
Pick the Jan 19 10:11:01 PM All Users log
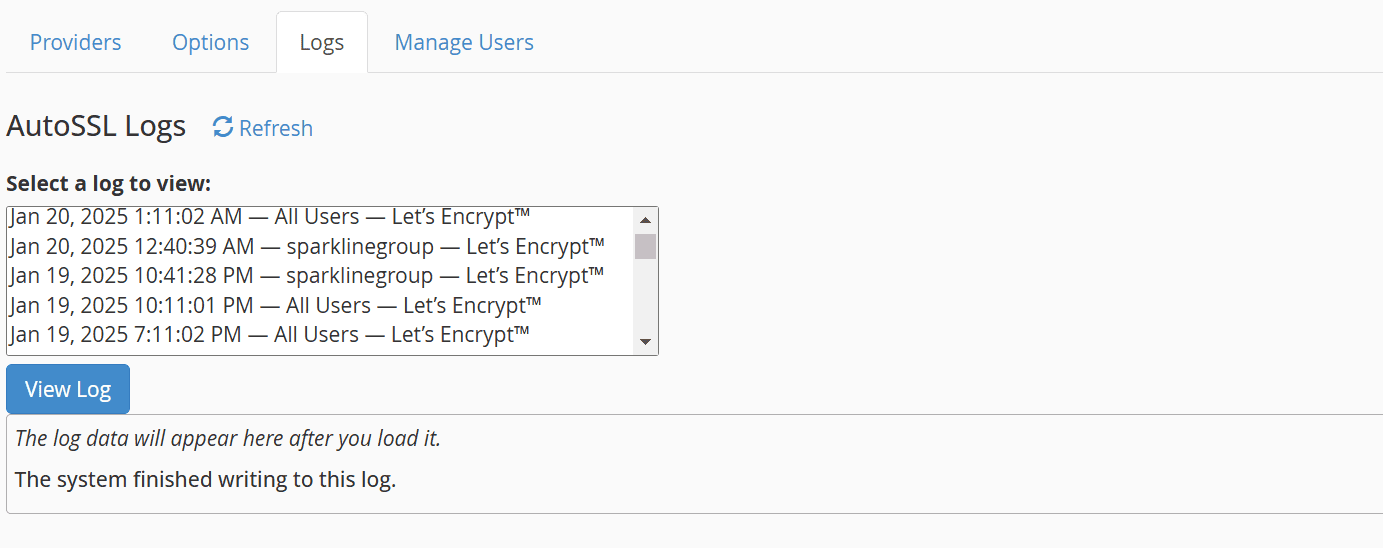pyautogui.click(x=320, y=304)
